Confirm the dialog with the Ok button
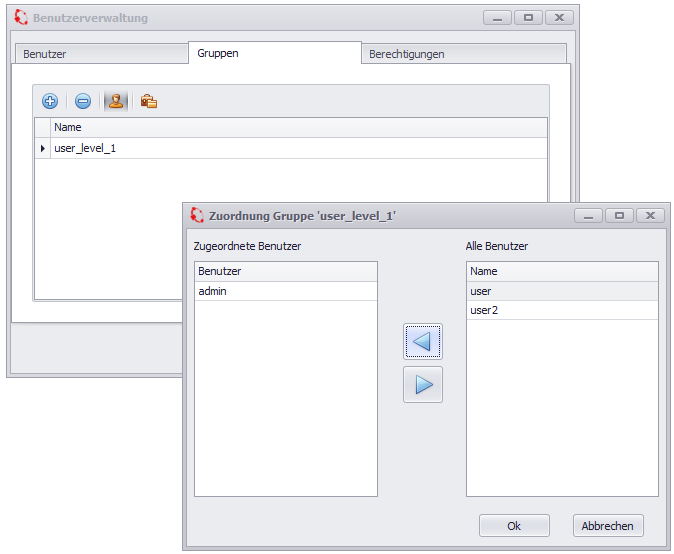 tap(514, 526)
